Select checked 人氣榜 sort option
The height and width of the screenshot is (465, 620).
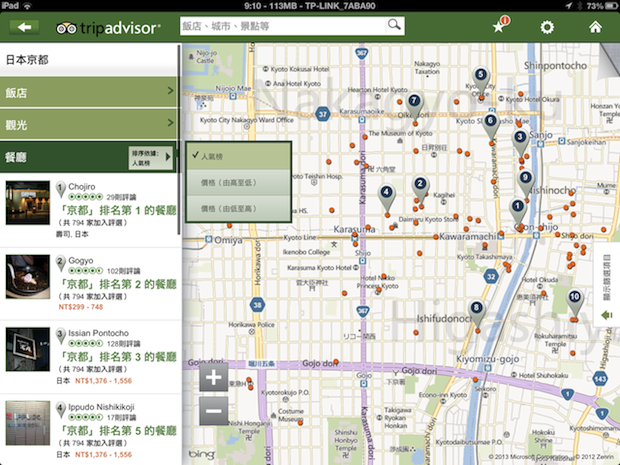pos(238,156)
